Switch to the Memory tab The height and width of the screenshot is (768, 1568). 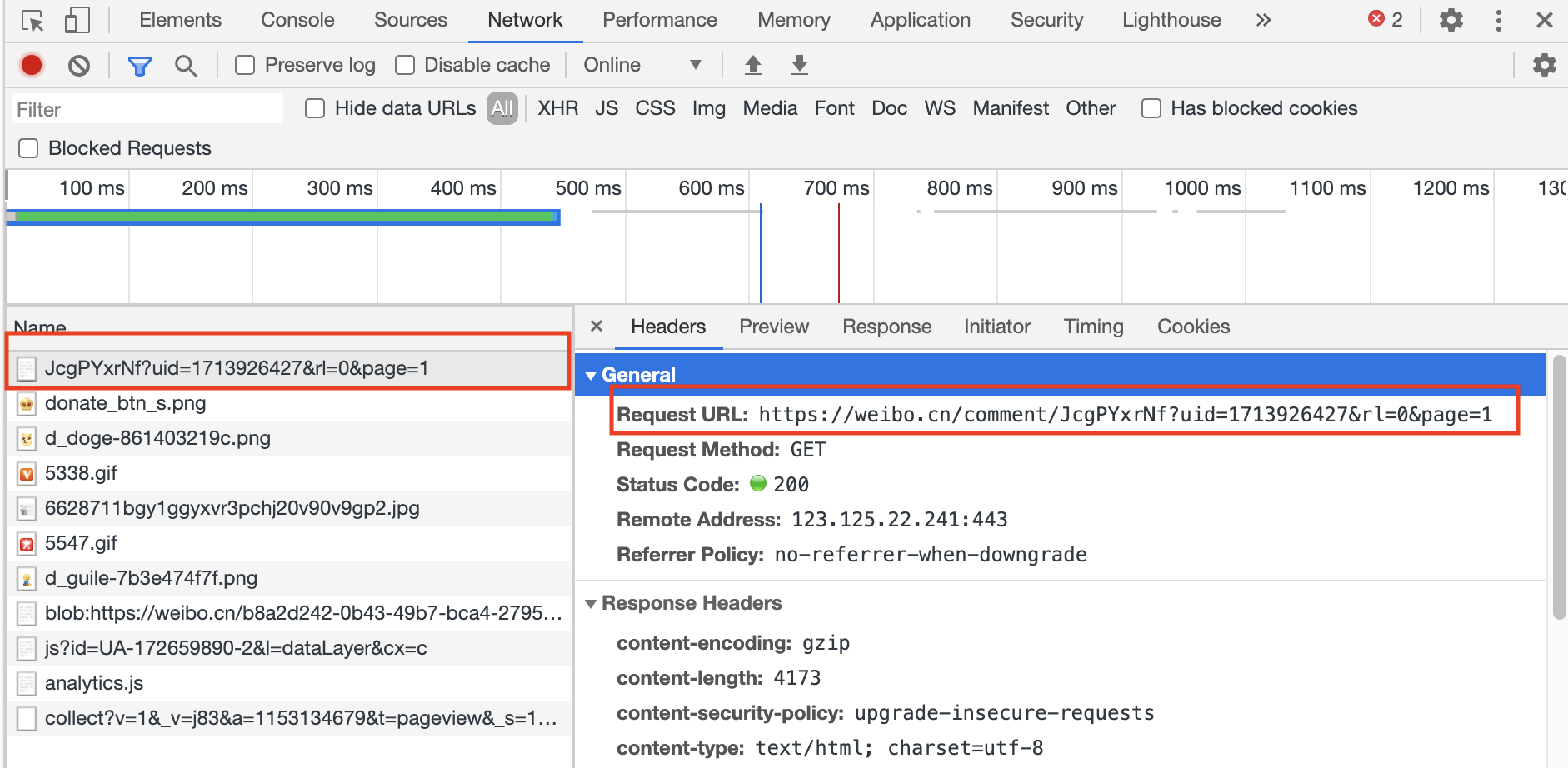click(x=794, y=20)
